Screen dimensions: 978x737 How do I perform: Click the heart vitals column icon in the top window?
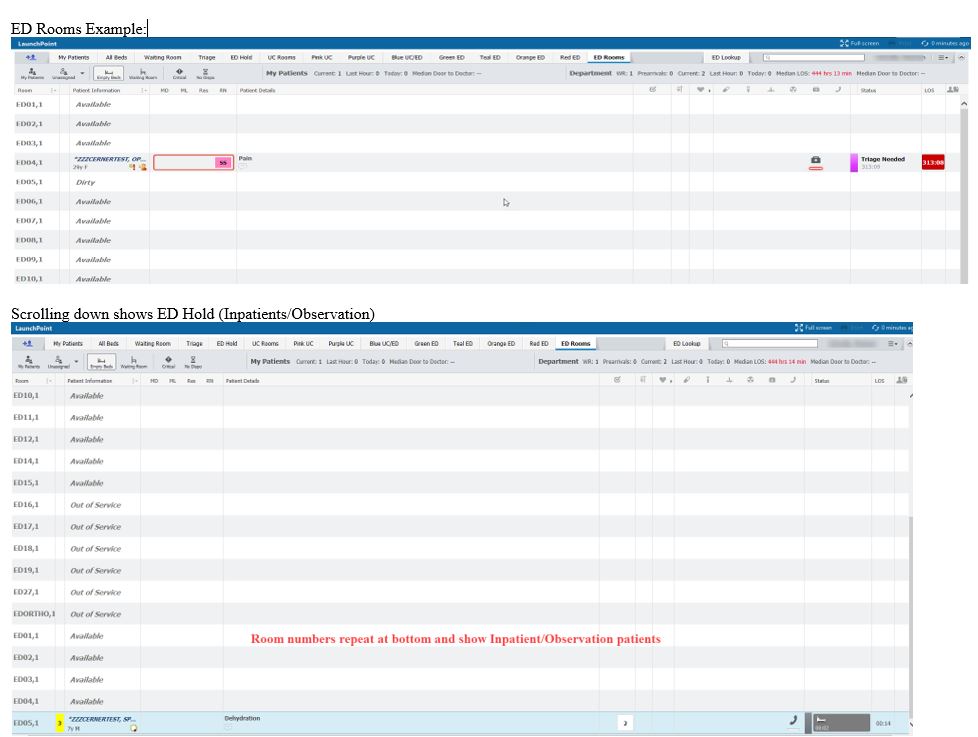click(x=699, y=90)
